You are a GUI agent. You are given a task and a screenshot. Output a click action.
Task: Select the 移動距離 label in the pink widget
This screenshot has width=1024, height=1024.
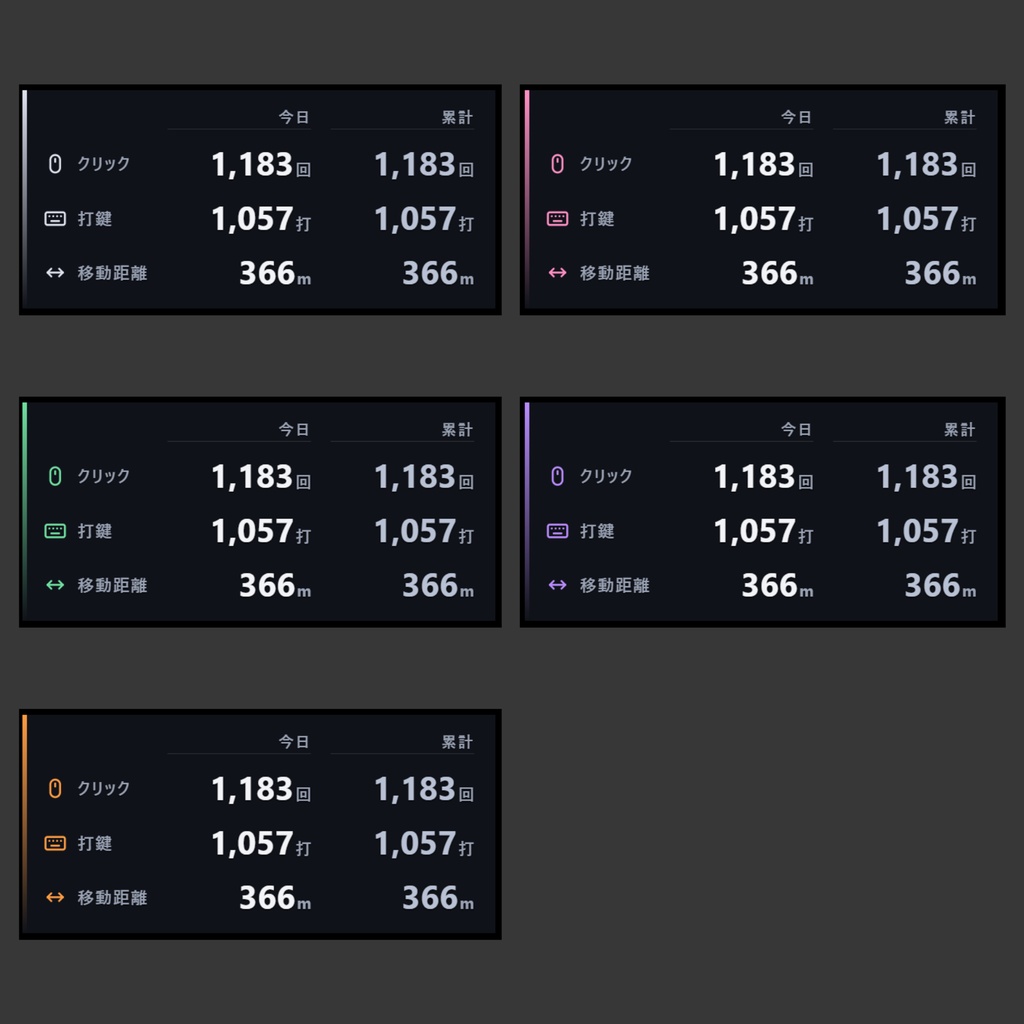[615, 273]
